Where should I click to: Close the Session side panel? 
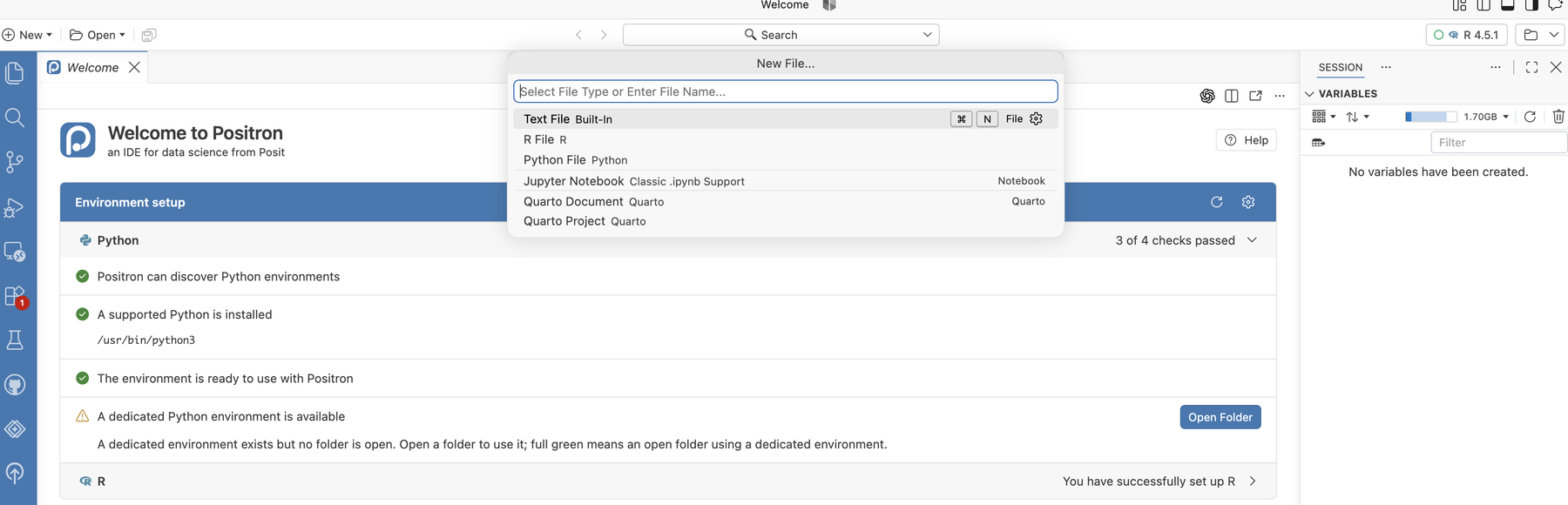click(x=1556, y=67)
